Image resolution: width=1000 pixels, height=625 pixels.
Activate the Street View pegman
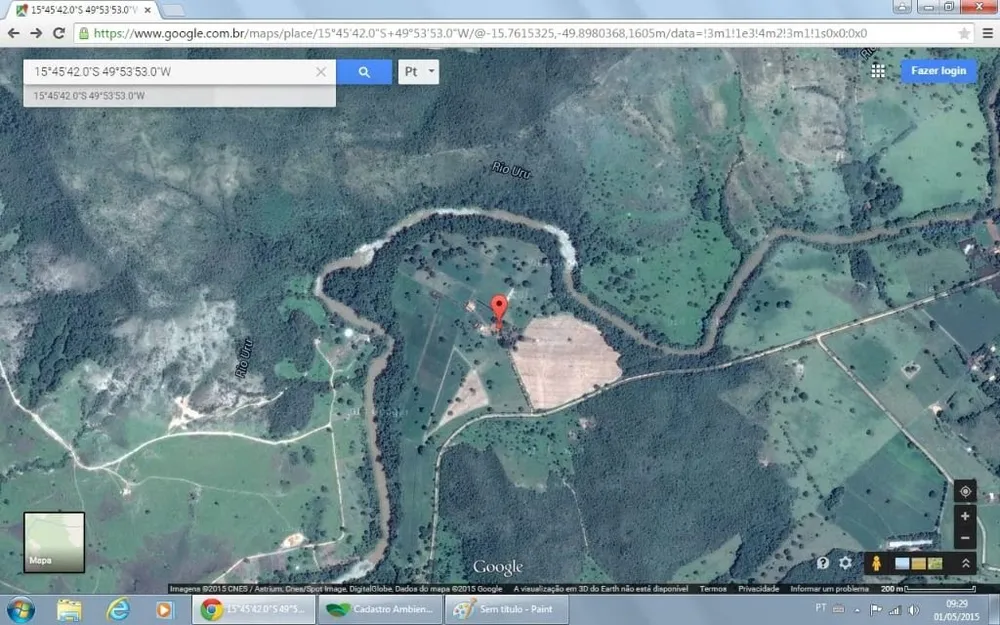pos(876,563)
